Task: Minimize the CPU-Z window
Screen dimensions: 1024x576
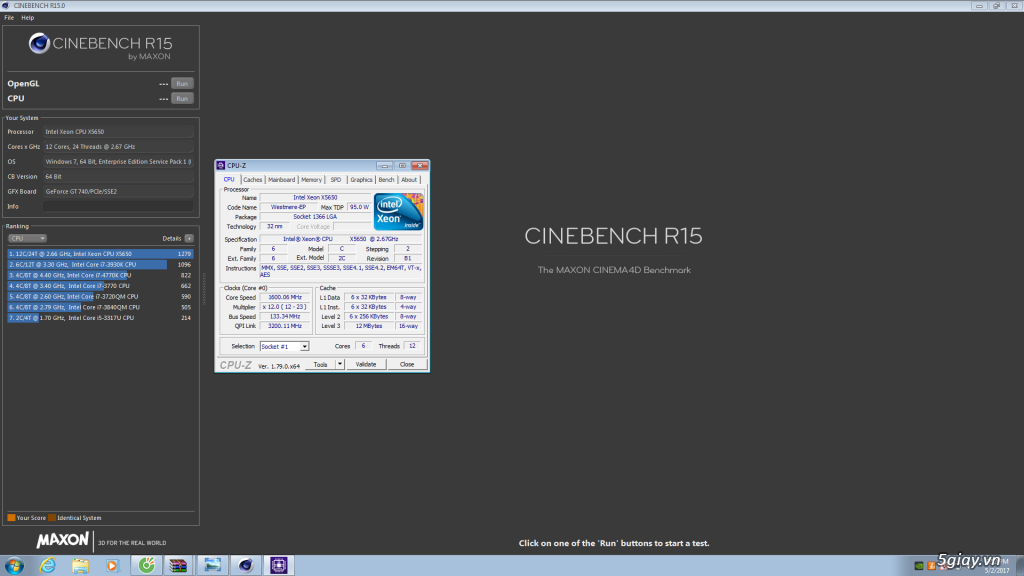Action: tap(384, 165)
